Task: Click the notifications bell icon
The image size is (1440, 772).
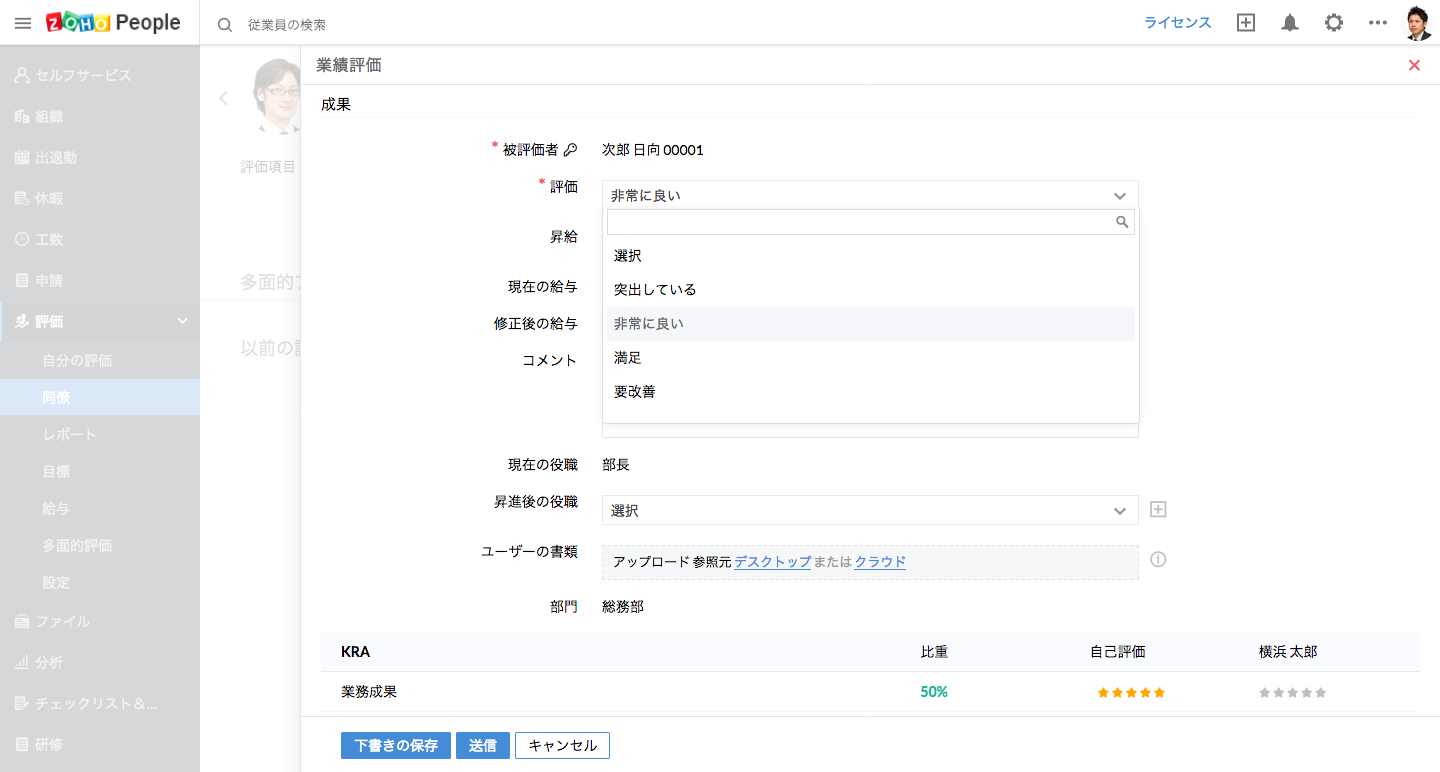Action: (x=1290, y=23)
